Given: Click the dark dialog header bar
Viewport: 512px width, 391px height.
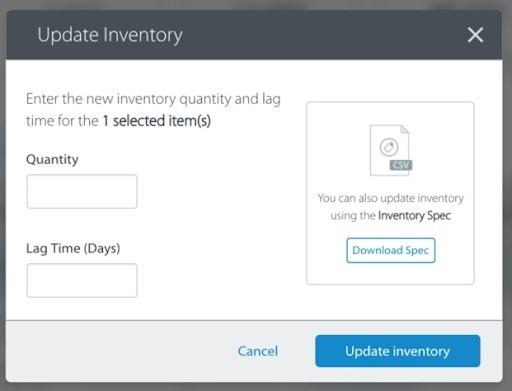Looking at the screenshot, I should click(254, 35).
